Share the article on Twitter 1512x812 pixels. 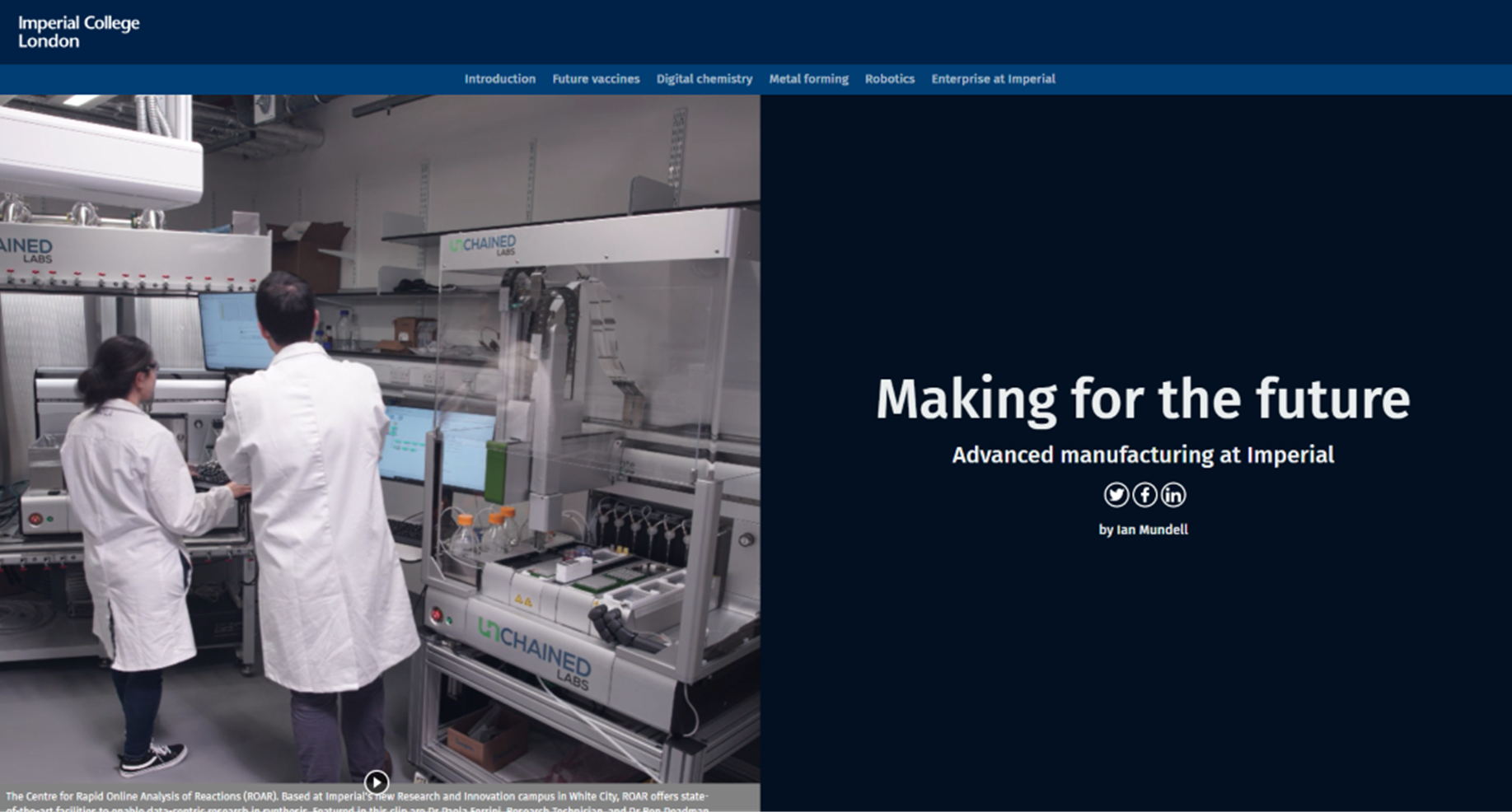pyautogui.click(x=1116, y=495)
